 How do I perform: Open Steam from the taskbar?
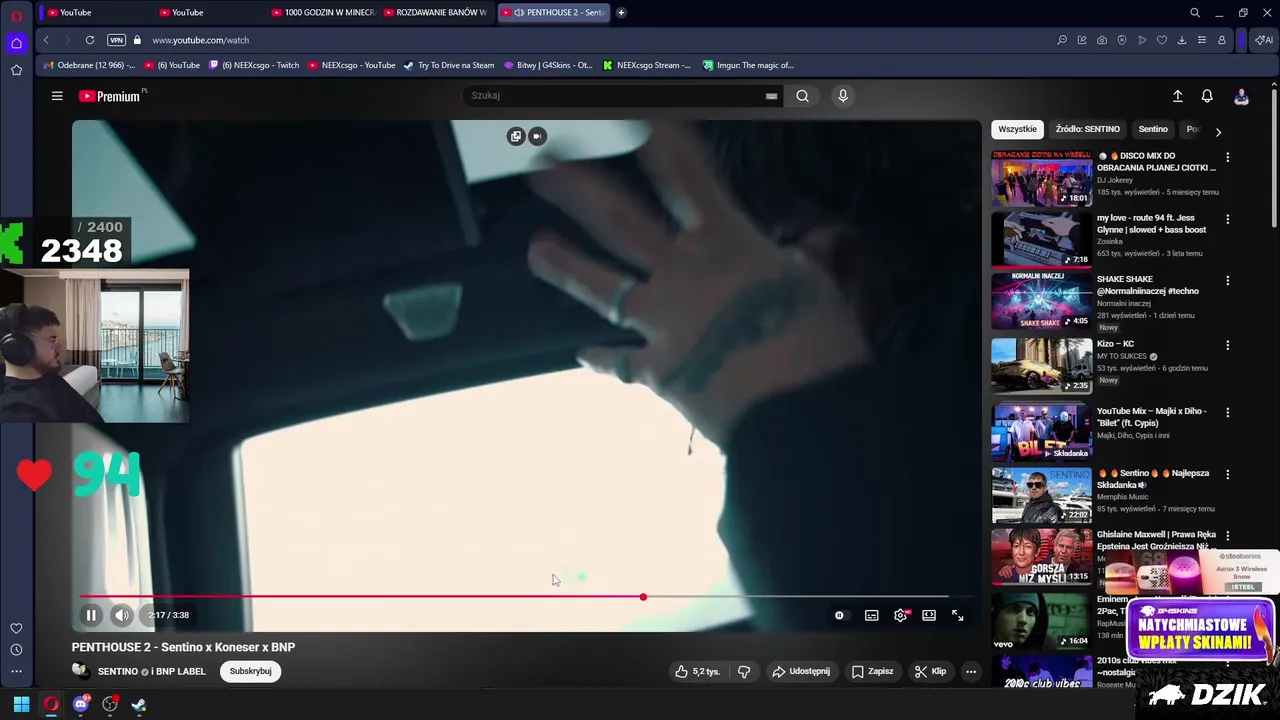click(139, 704)
